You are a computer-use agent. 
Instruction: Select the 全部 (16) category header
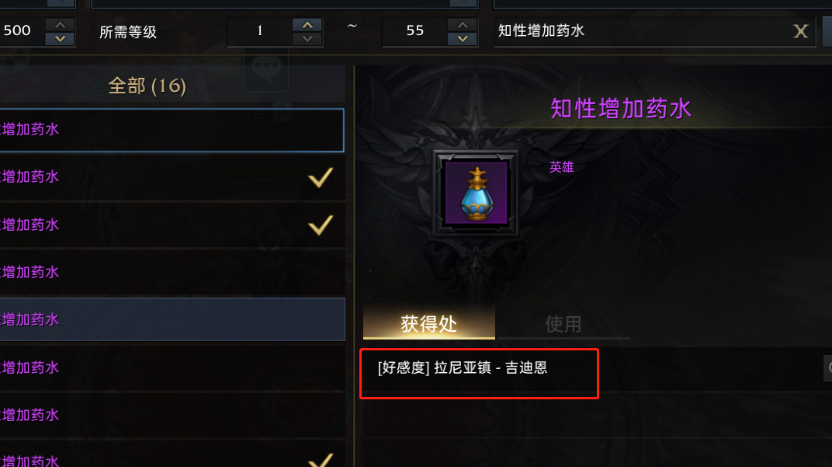[147, 85]
